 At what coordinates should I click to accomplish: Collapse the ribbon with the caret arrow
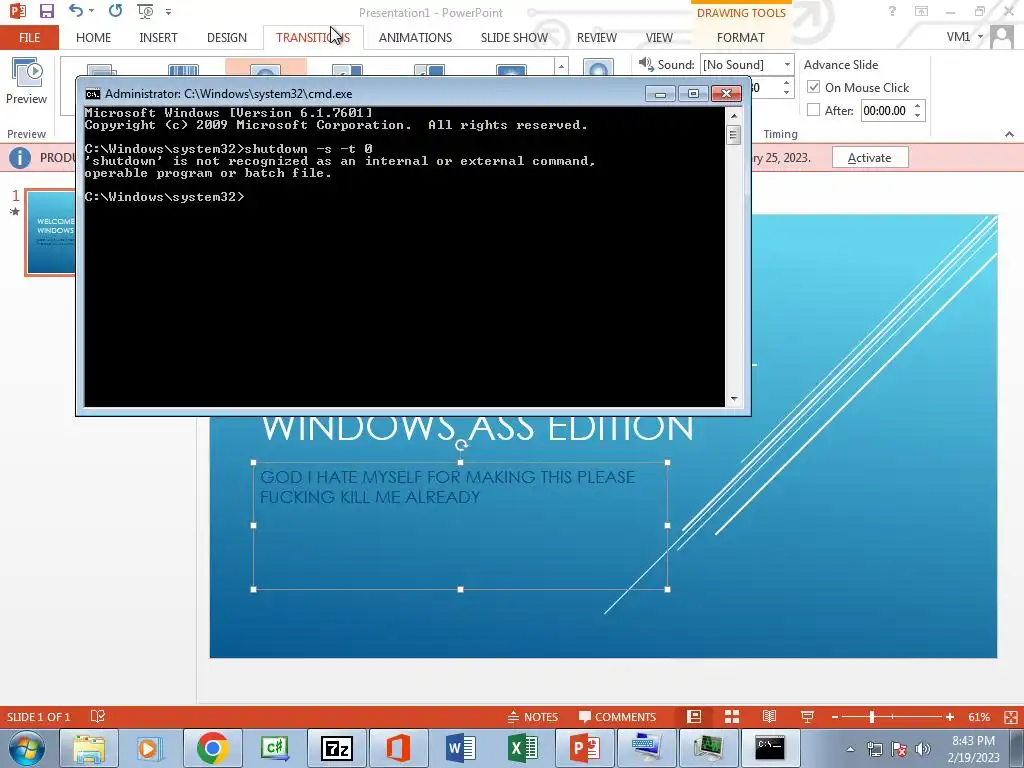[x=1009, y=134]
